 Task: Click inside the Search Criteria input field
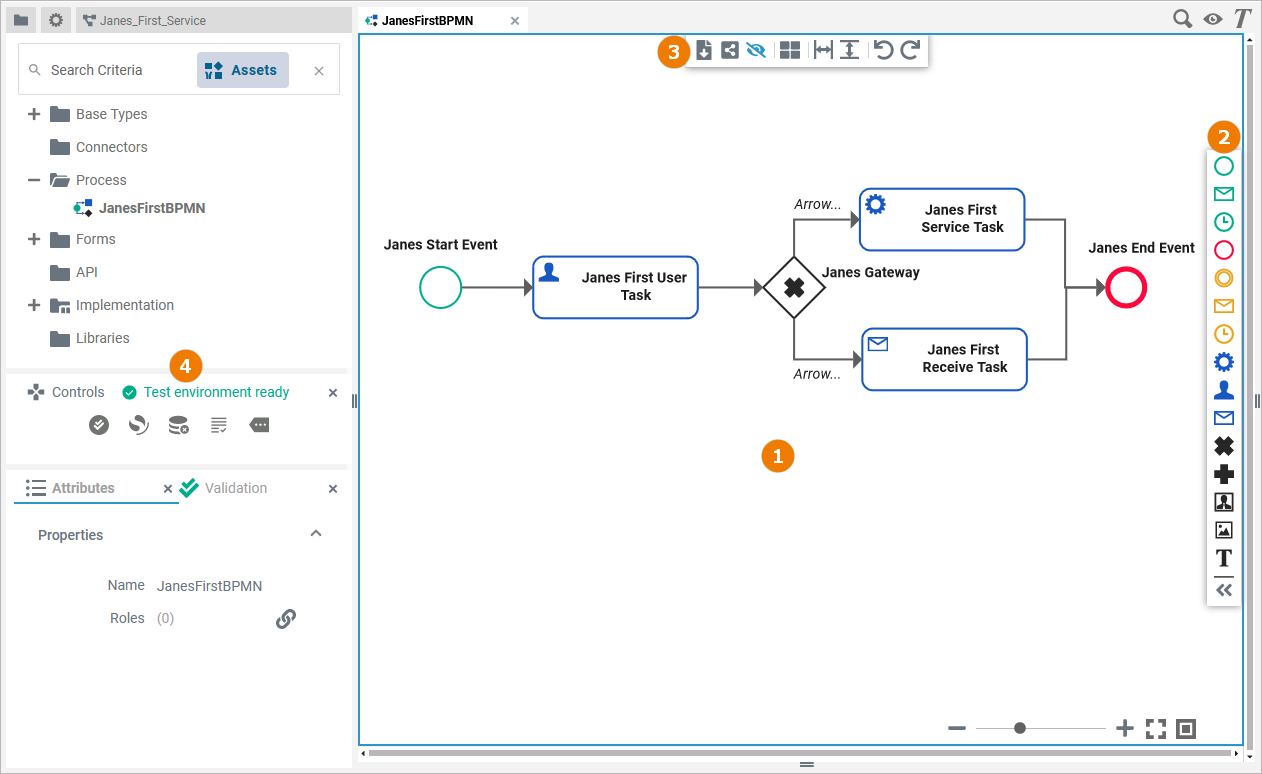coord(110,69)
